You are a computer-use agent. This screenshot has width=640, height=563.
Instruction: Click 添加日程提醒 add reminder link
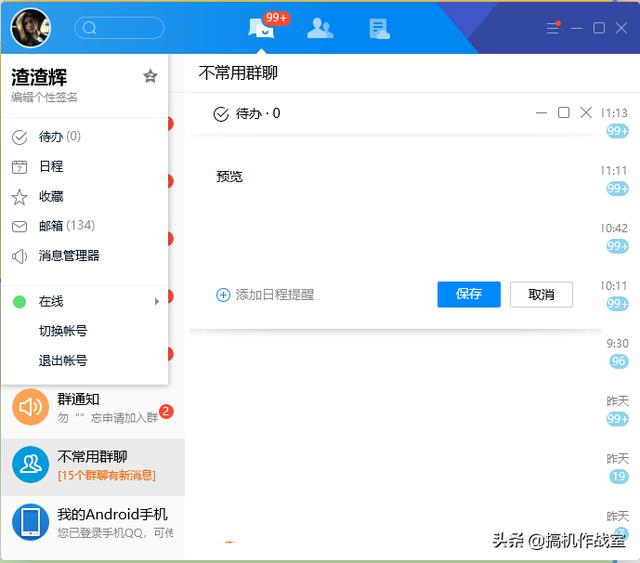coord(275,295)
